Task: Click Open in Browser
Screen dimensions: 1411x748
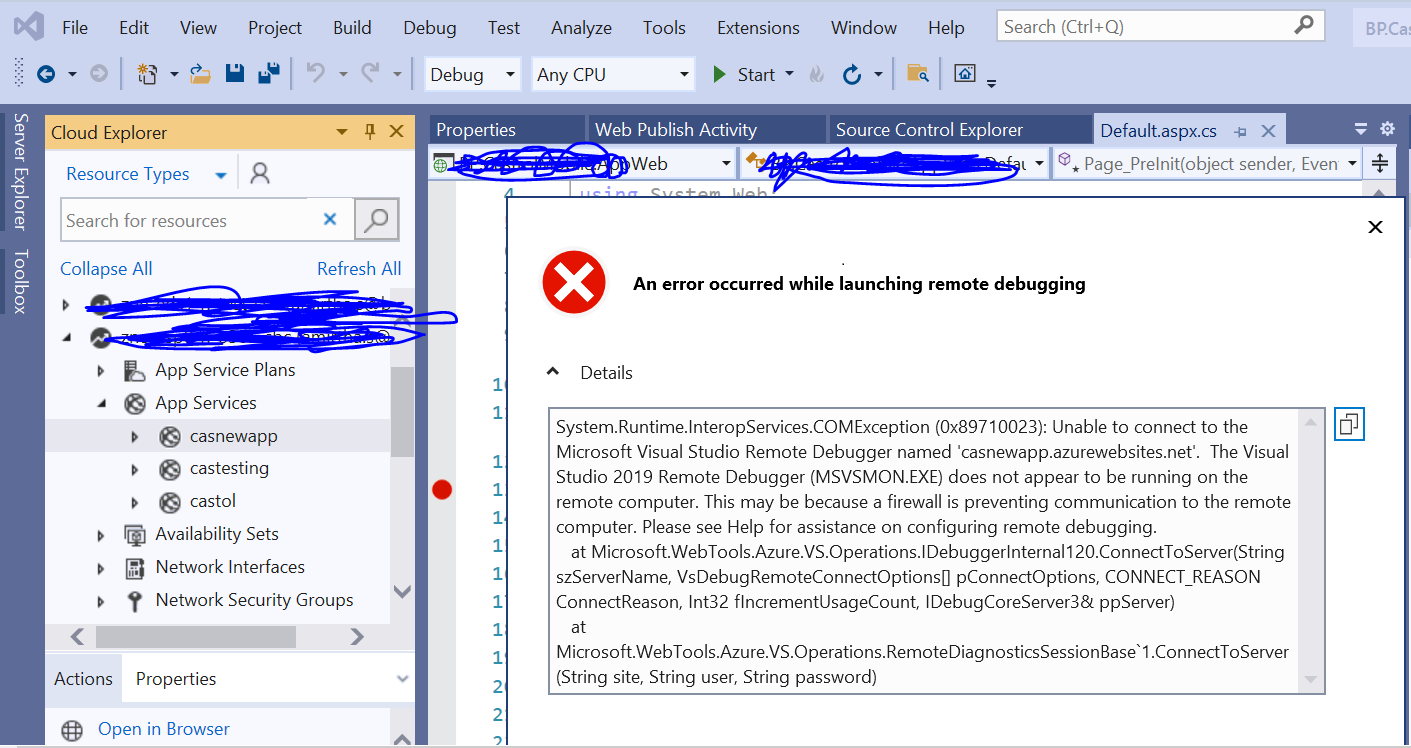Action: pos(164,728)
